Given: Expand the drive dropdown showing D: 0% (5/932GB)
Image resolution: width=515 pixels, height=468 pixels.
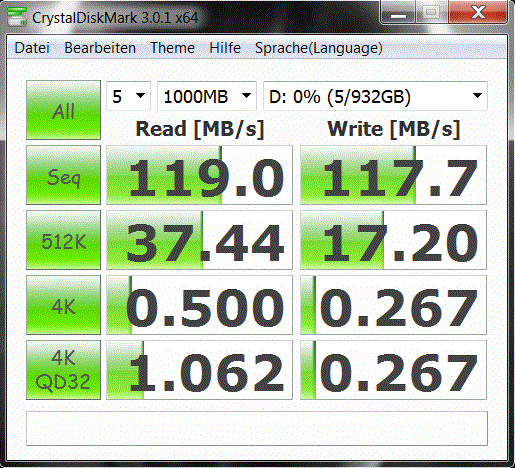Looking at the screenshot, I should [x=375, y=96].
